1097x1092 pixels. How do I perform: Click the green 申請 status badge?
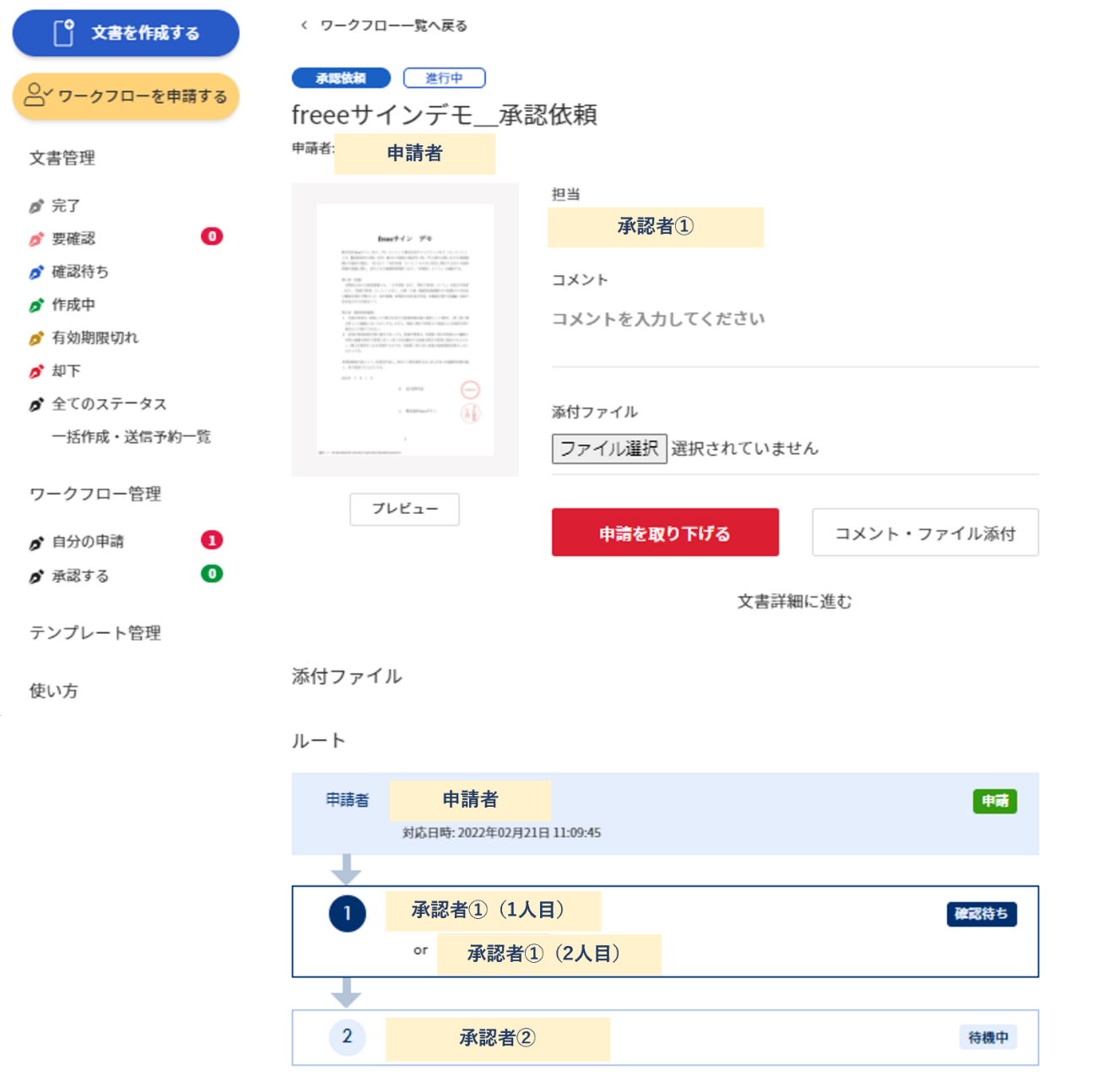pos(995,801)
